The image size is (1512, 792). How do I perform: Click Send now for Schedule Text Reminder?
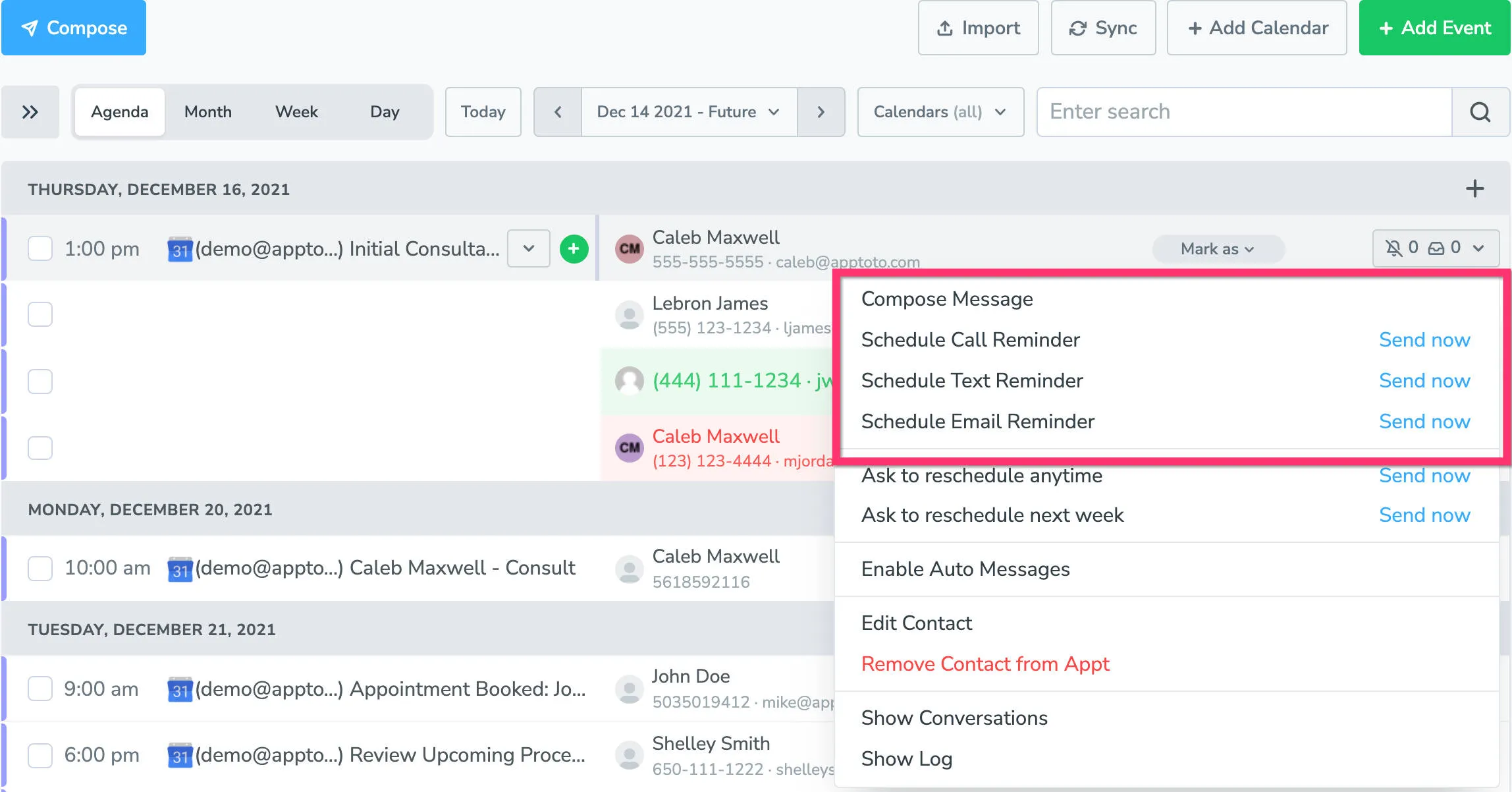click(1424, 380)
